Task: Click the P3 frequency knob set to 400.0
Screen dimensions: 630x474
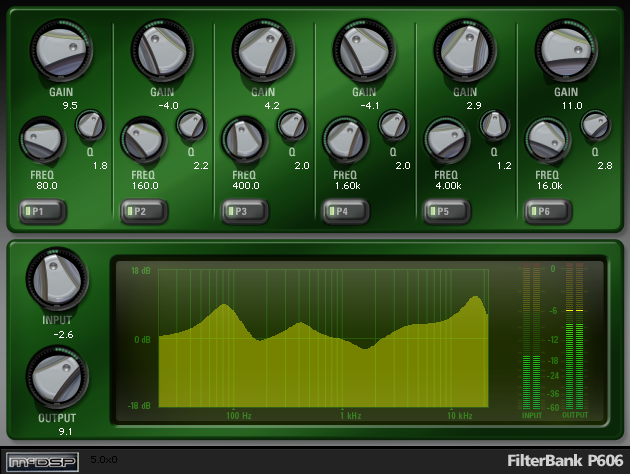Action: 244,140
